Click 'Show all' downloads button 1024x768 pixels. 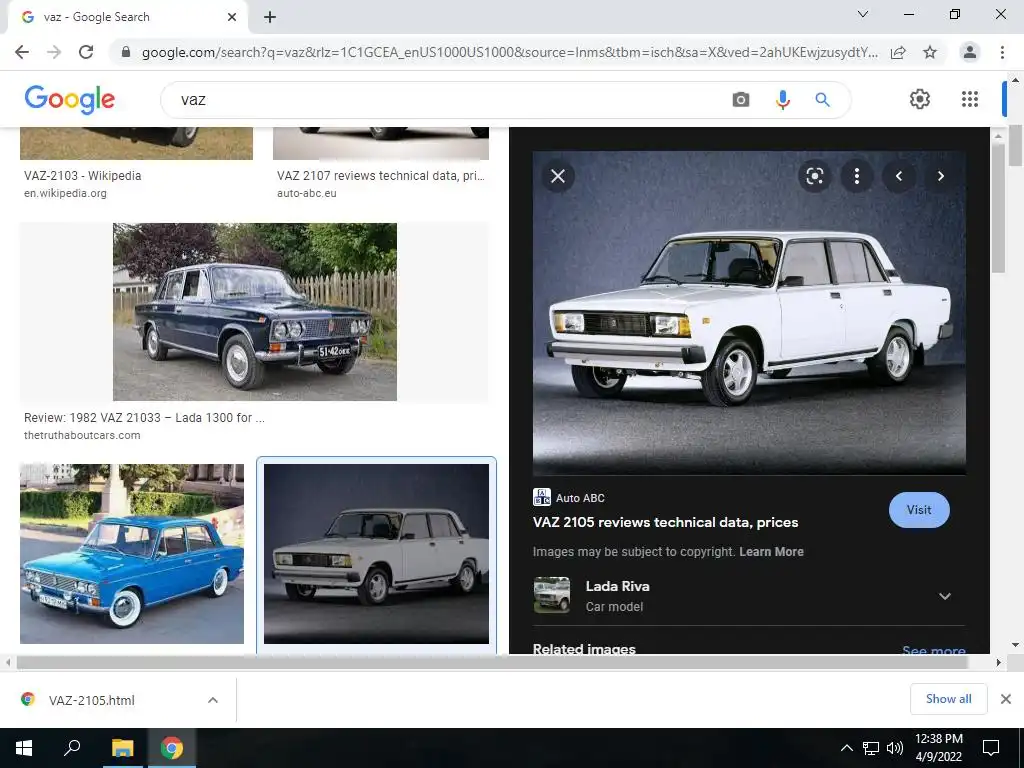tap(948, 699)
